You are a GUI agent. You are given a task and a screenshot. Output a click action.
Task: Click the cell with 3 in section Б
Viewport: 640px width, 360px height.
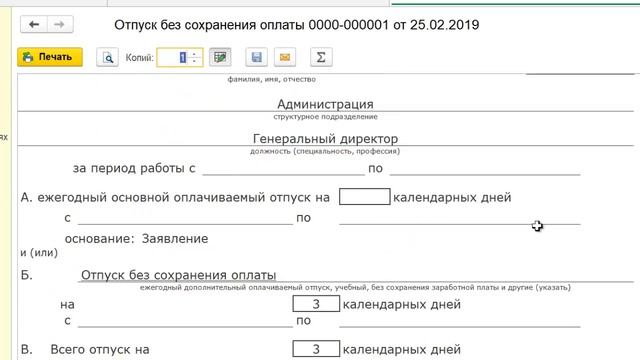(316, 304)
